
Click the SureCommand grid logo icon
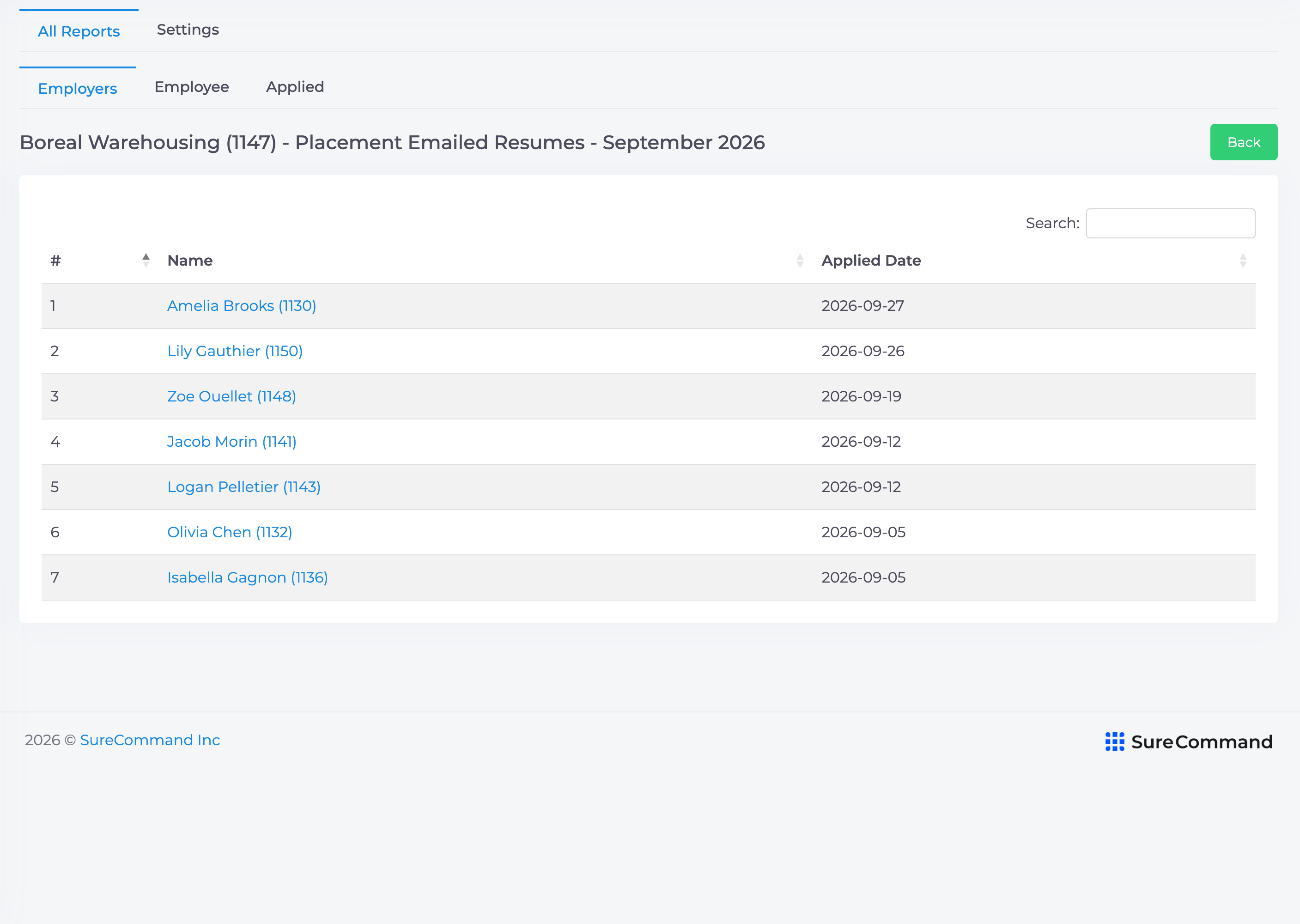tap(1115, 742)
